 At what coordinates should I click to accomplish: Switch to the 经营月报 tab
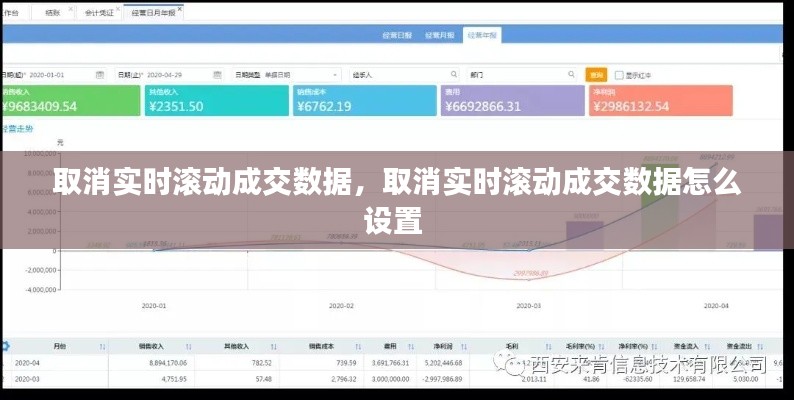tap(441, 34)
